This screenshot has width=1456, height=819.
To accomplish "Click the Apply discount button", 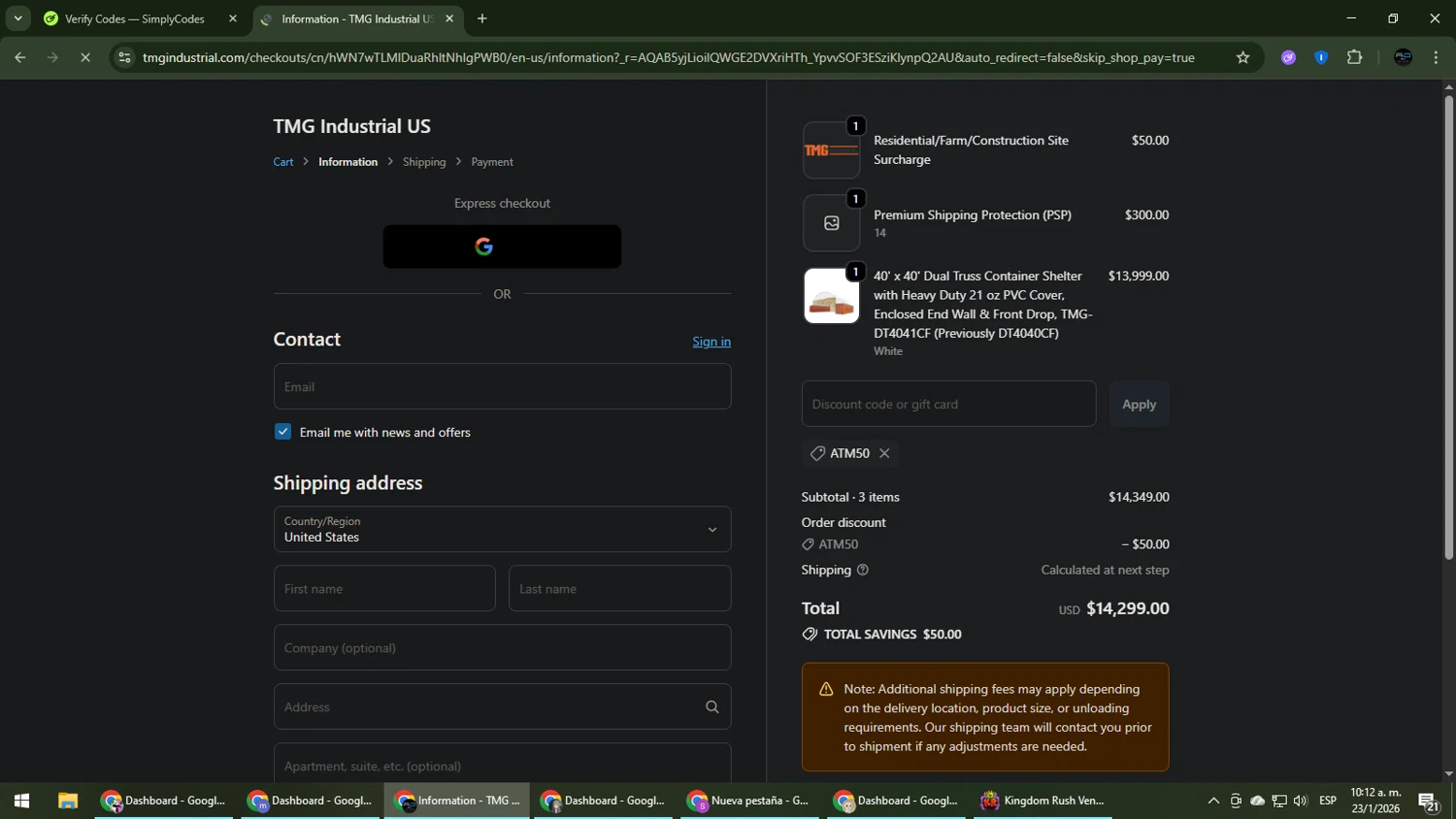I will (1139, 404).
